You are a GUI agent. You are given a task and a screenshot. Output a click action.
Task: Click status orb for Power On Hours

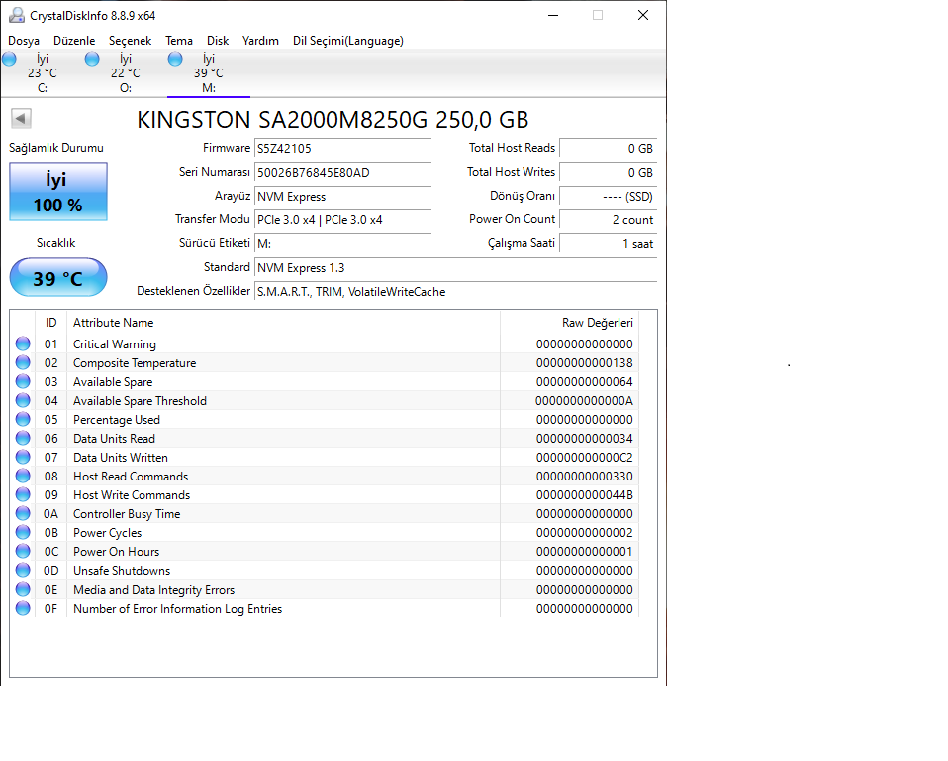[23, 551]
